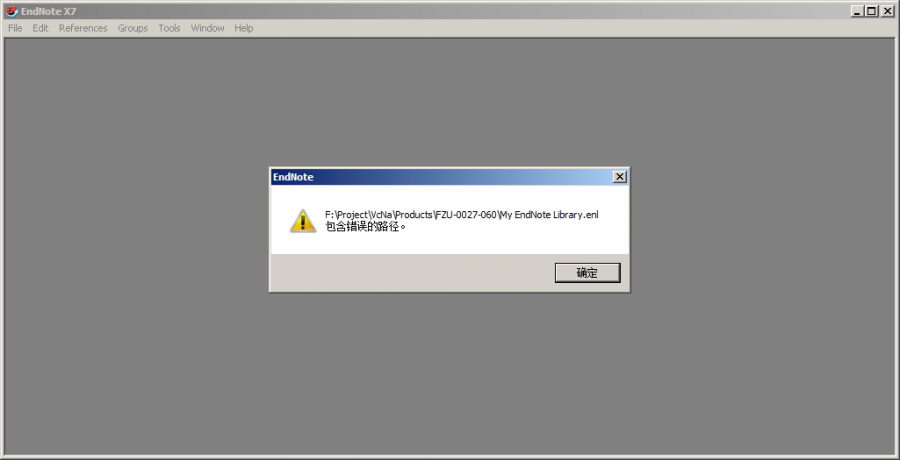Open the Window menu
Image resolution: width=900 pixels, height=460 pixels.
(x=208, y=28)
